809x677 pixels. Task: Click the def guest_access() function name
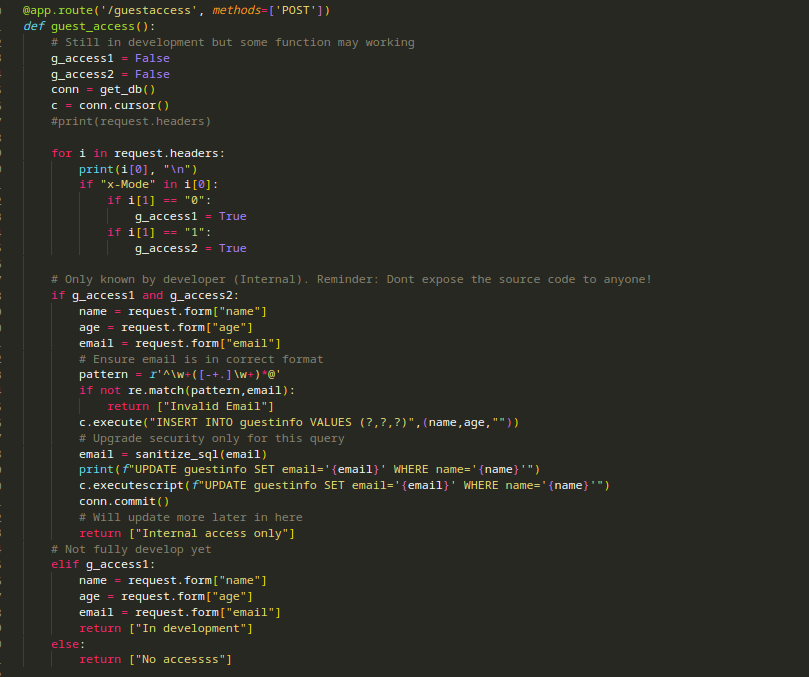93,26
